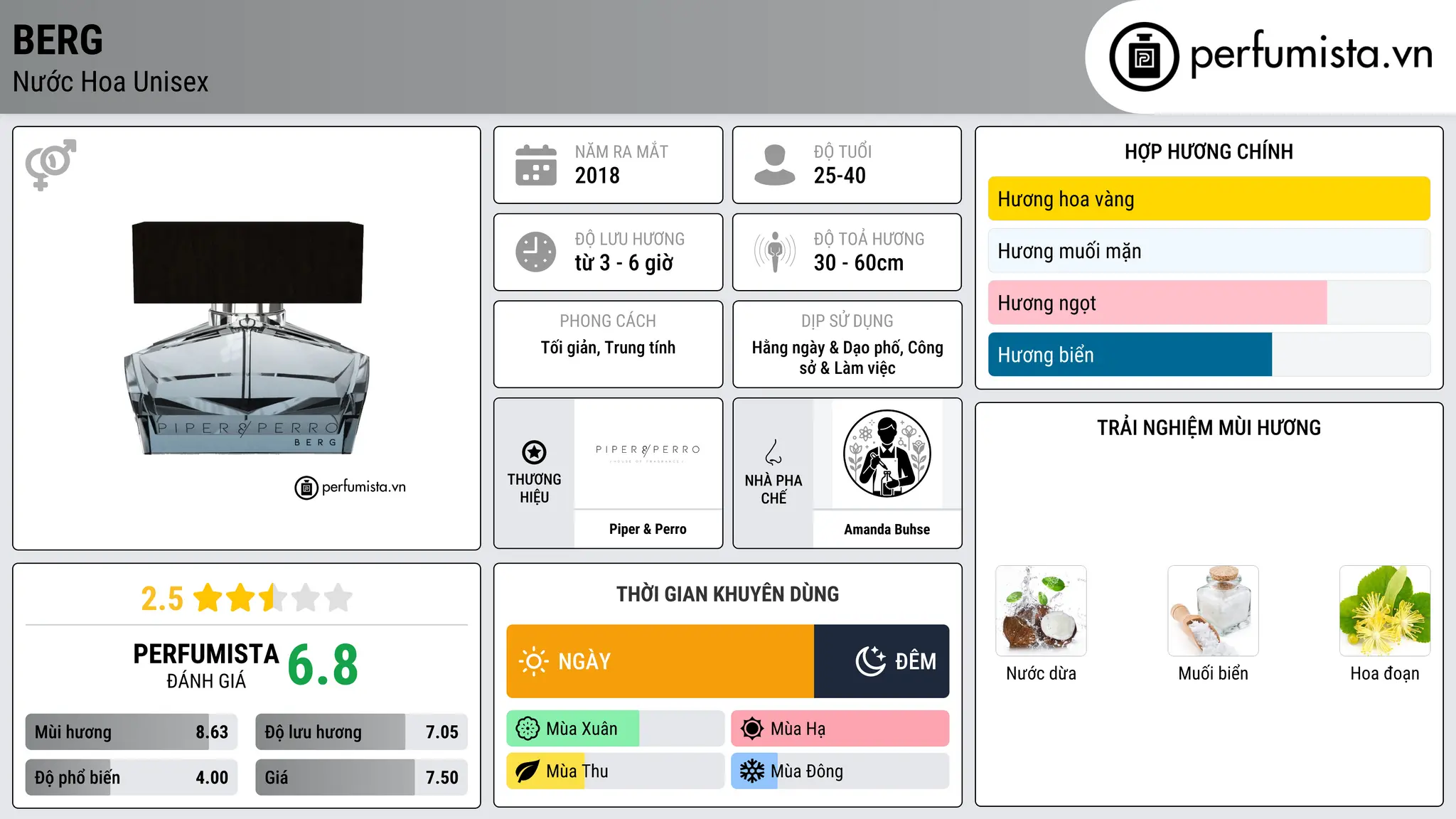
Task: Click the longevity value từ 3 - 6 giờ
Action: pyautogui.click(x=624, y=263)
